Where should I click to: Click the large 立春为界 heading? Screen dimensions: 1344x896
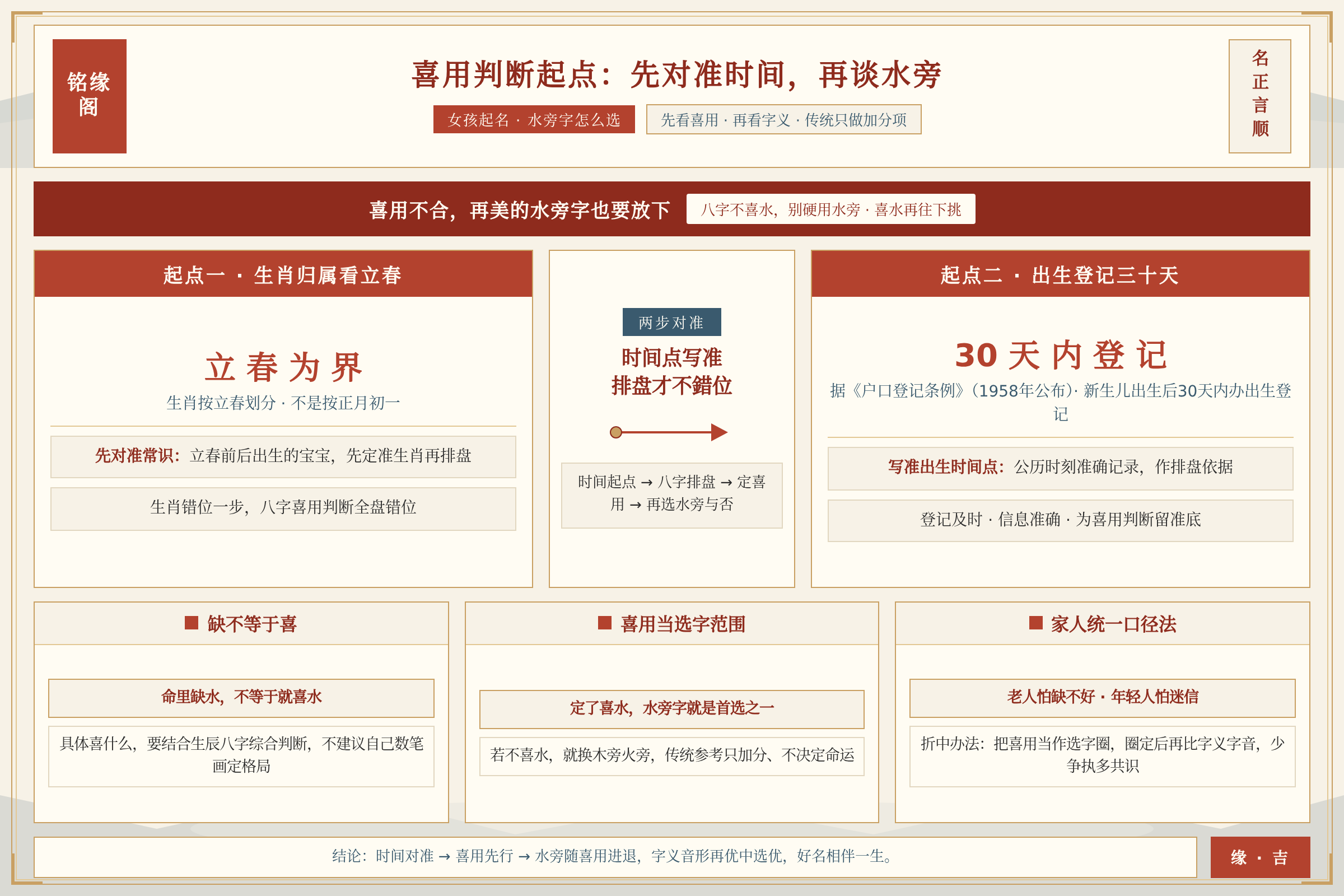click(283, 367)
